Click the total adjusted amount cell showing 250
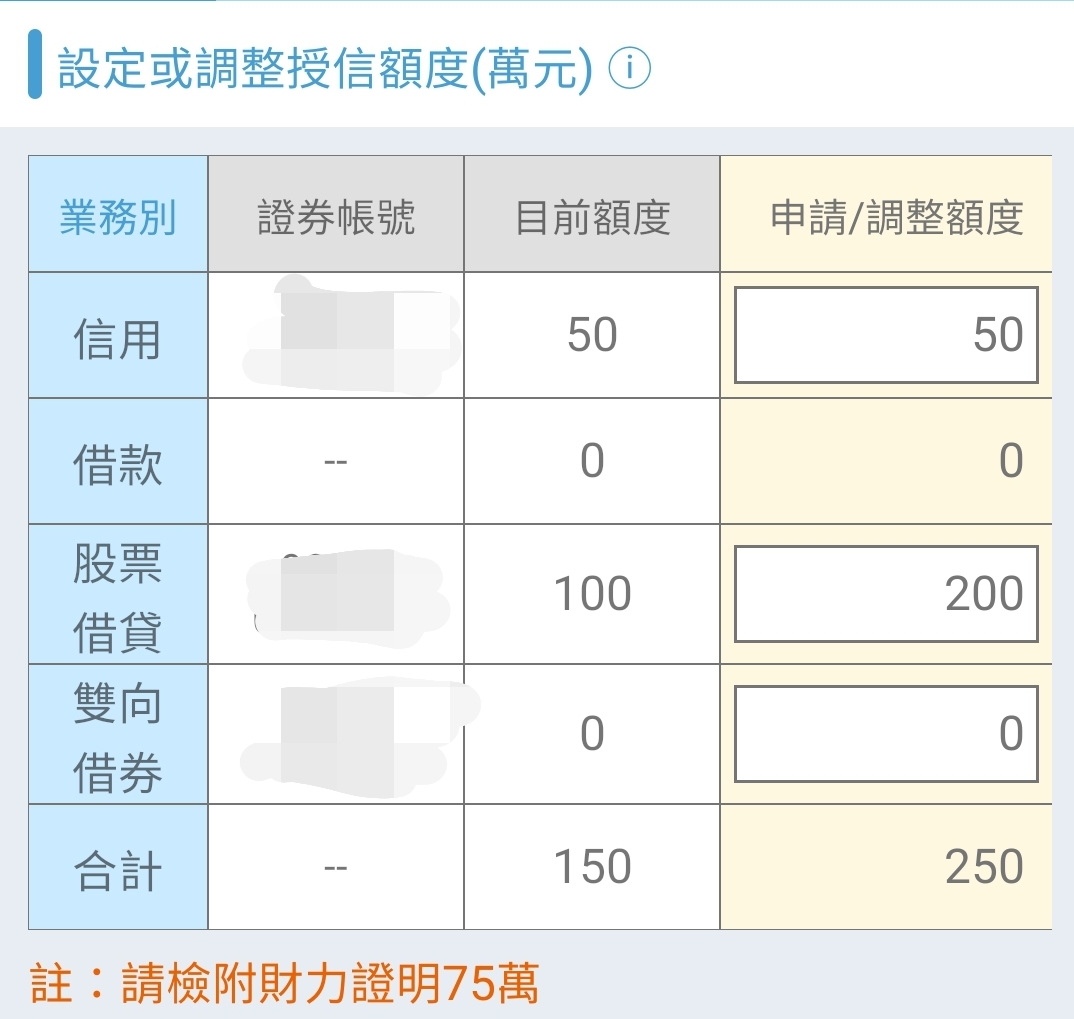 tap(884, 864)
